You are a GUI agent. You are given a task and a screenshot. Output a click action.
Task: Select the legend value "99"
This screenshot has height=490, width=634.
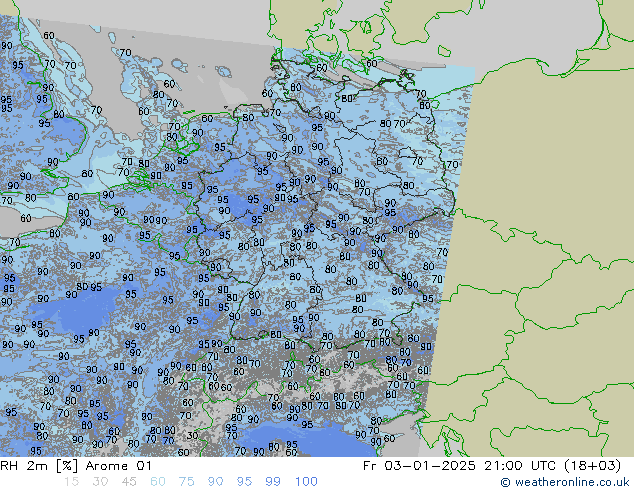point(273,482)
